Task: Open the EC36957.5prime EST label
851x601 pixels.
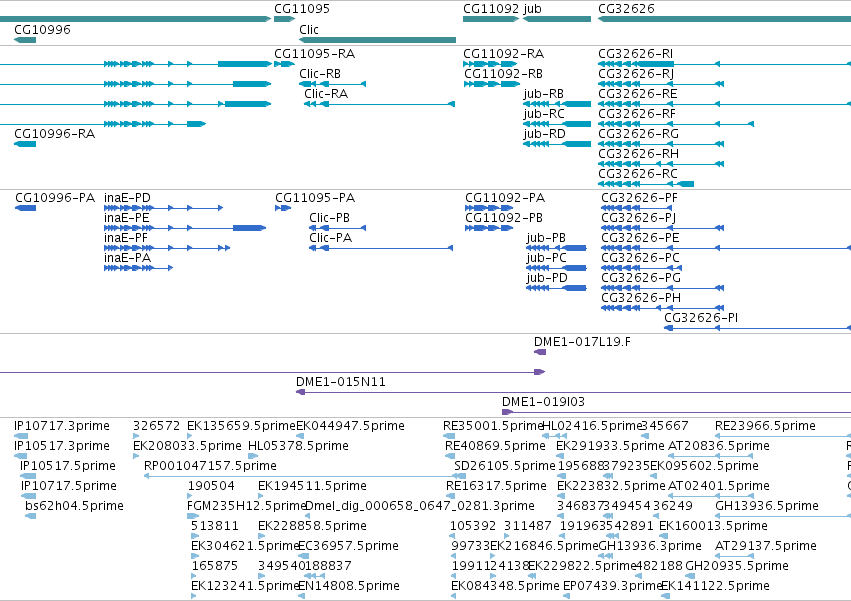Action: [x=348, y=546]
